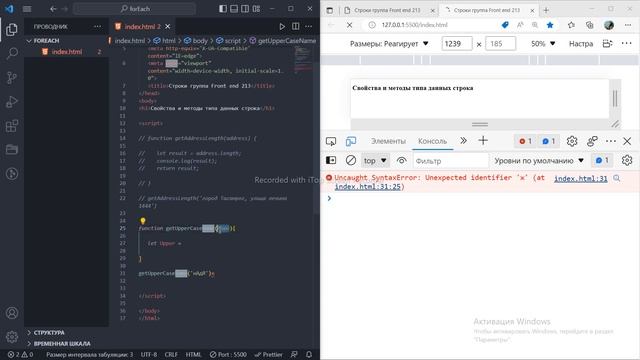Toggle live expression eye icon
Viewport: 640px width, 360px height.
[x=402, y=160]
